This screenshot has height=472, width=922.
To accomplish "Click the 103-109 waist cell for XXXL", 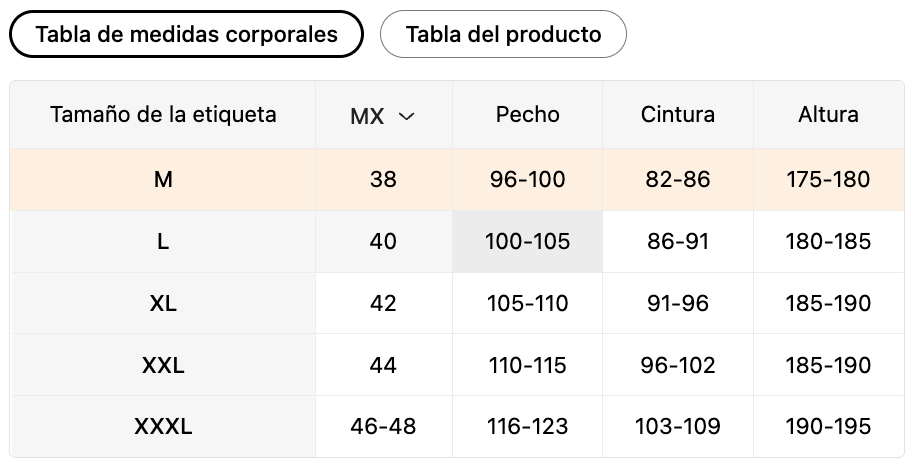I will 678,427.
